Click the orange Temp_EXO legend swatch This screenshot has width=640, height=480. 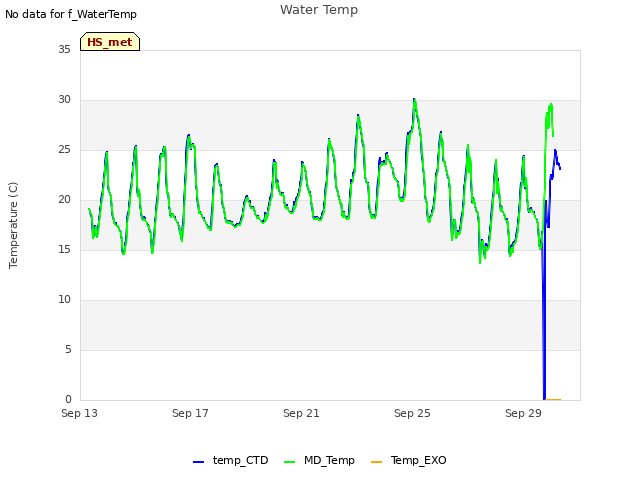click(x=376, y=462)
